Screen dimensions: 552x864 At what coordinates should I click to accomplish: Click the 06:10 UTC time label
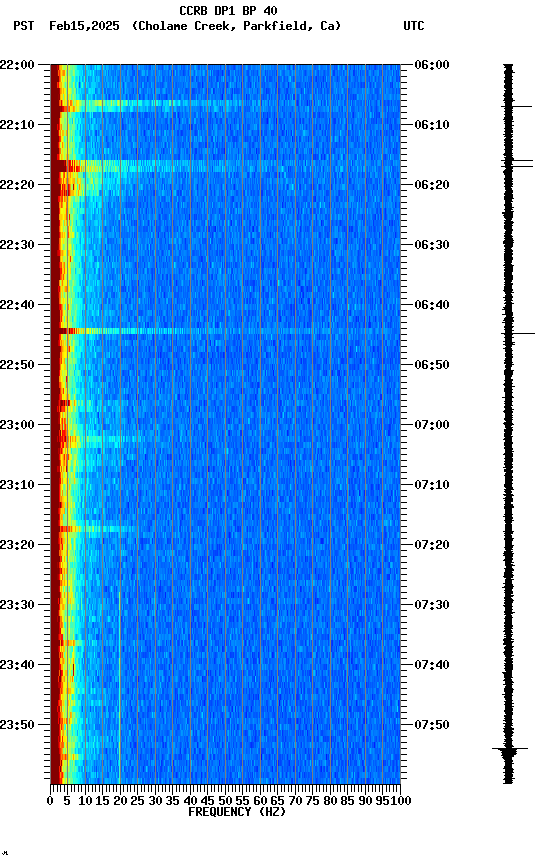pyautogui.click(x=432, y=125)
